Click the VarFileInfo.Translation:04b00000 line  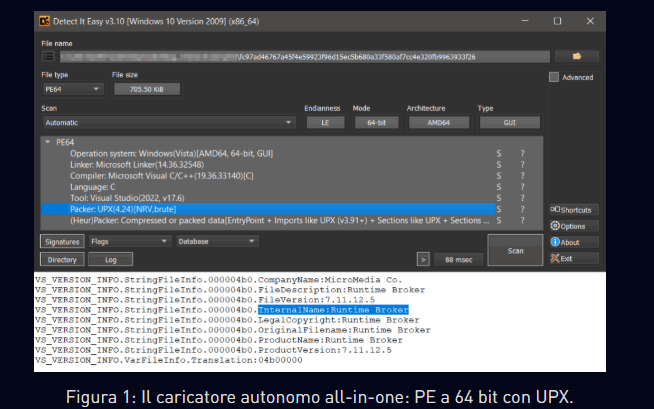[x=169, y=360]
